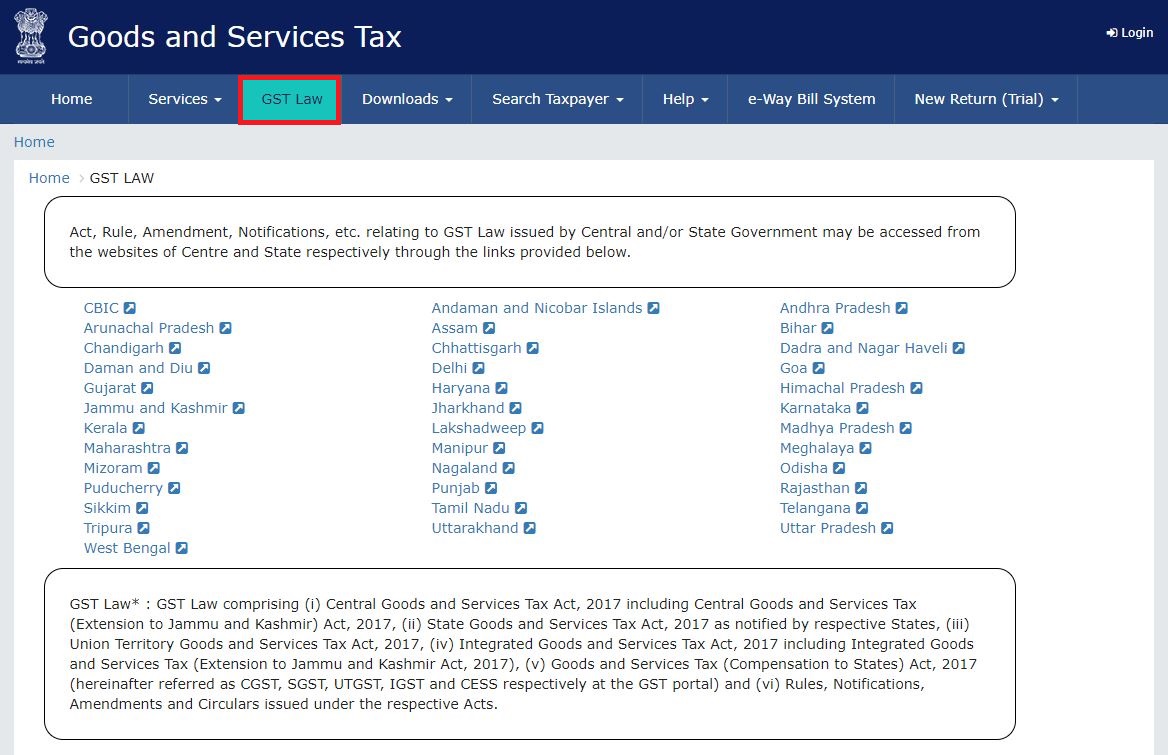Follow the Himachal Pradesh link

pyautogui.click(x=843, y=387)
